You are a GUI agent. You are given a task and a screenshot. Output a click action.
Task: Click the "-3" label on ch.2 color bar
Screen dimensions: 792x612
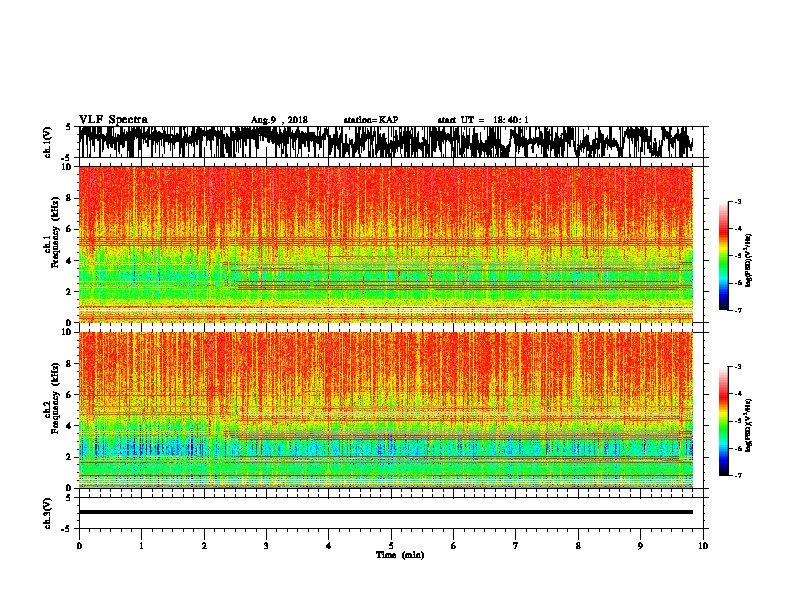tap(738, 367)
